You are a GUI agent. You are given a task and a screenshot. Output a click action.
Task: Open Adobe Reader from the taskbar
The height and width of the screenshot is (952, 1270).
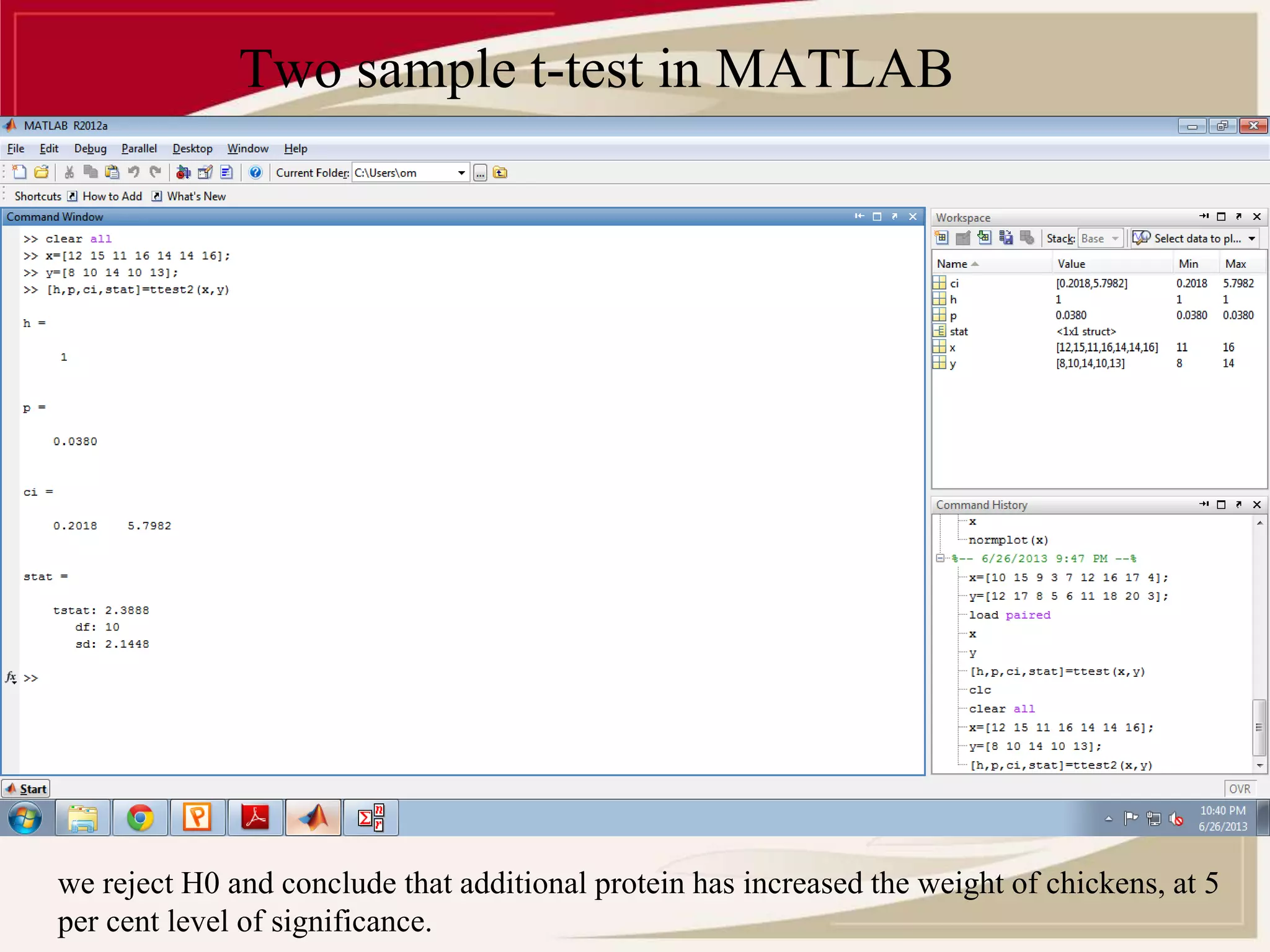(x=255, y=818)
